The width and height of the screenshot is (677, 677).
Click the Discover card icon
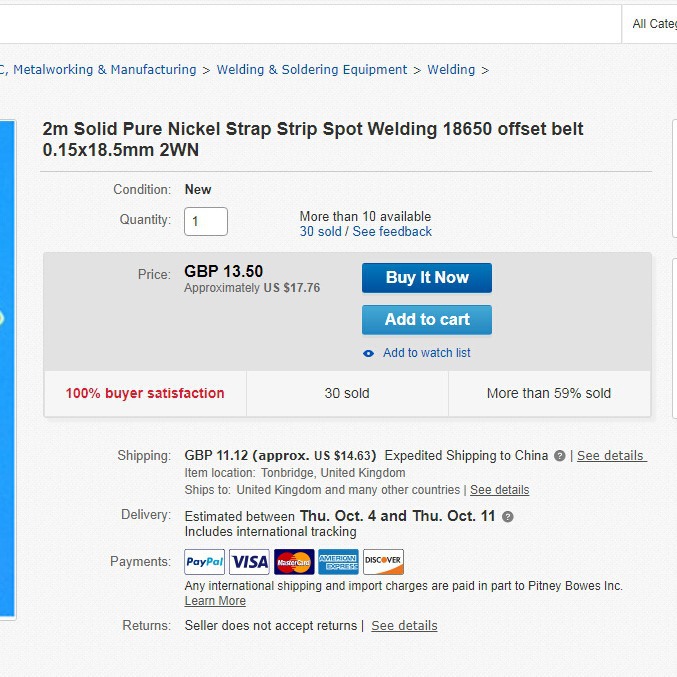(x=383, y=562)
